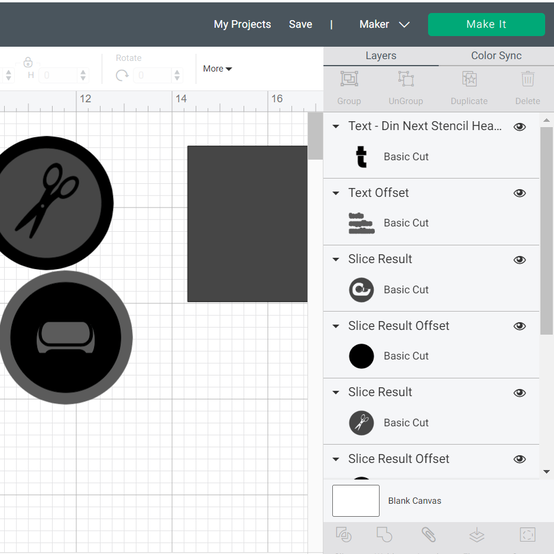Click the Delete trash icon
Screen dimensions: 554x554
coord(528,79)
